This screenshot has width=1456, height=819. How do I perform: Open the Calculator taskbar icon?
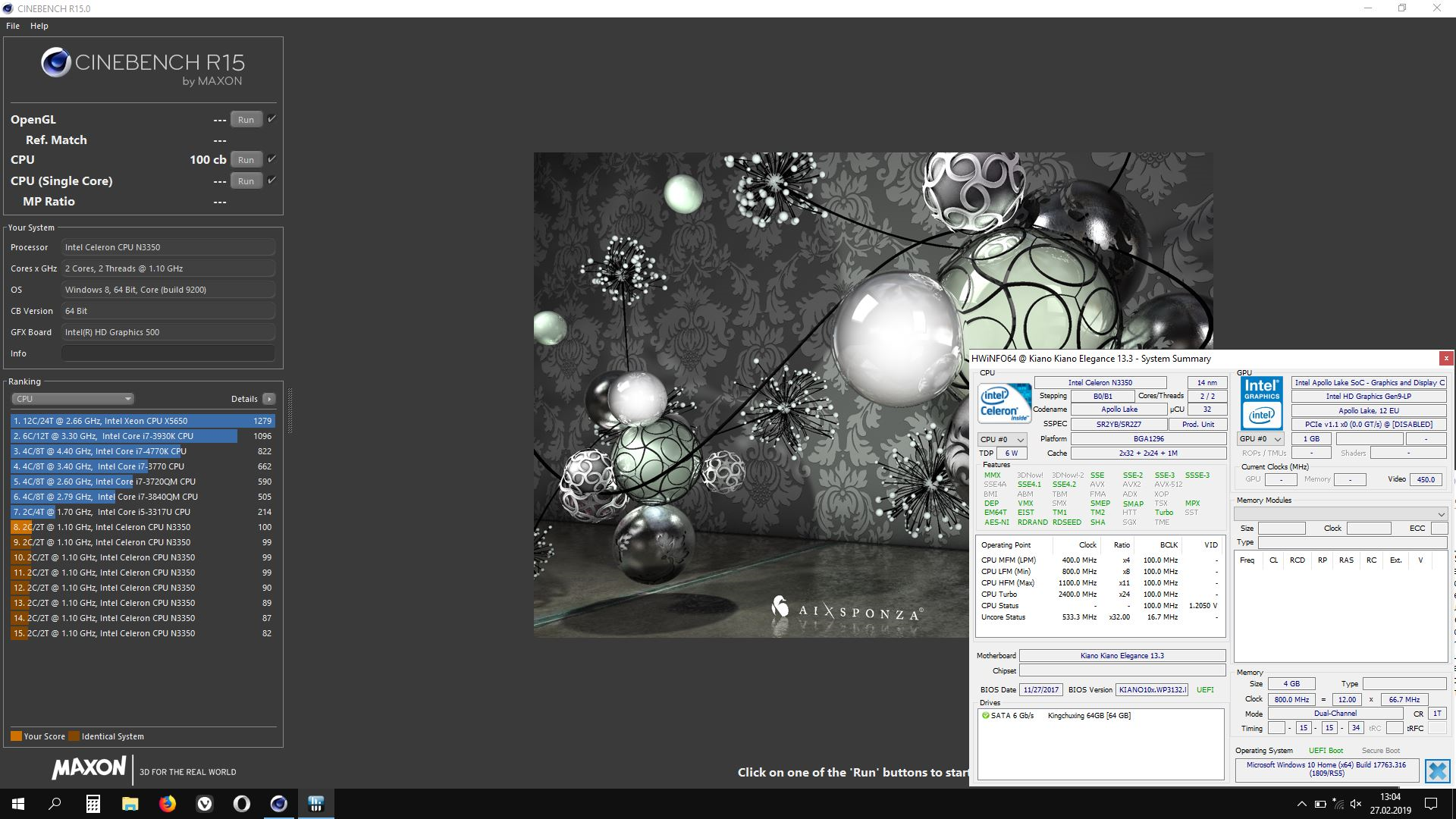pos(93,804)
